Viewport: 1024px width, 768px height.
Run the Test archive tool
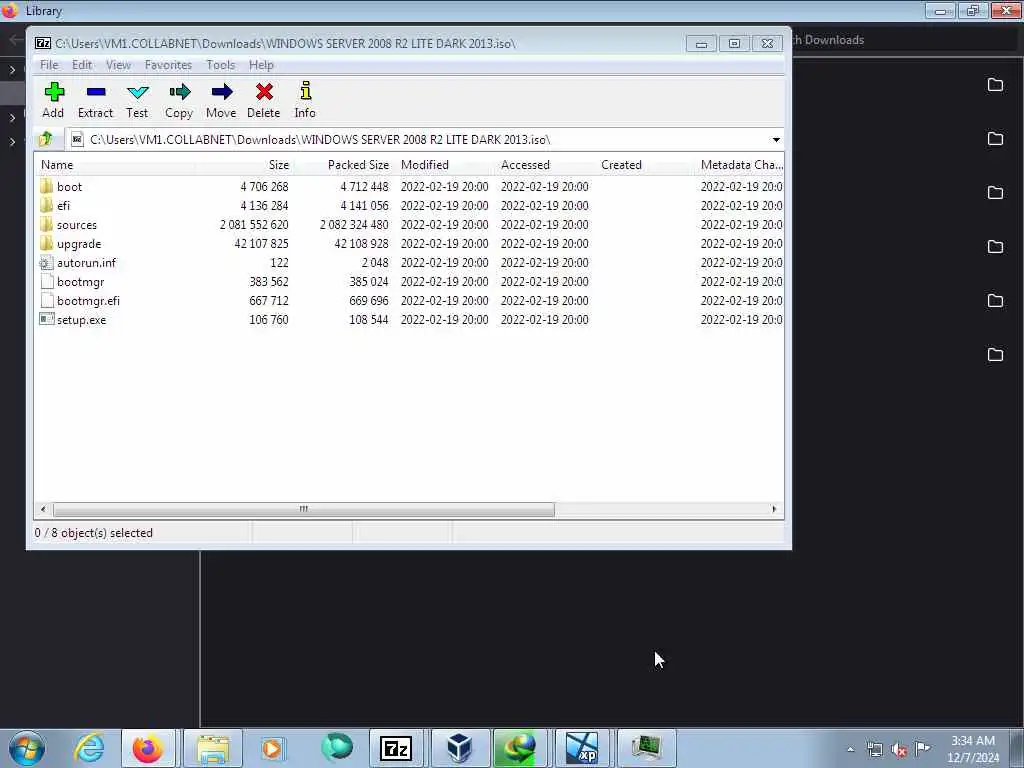137,100
